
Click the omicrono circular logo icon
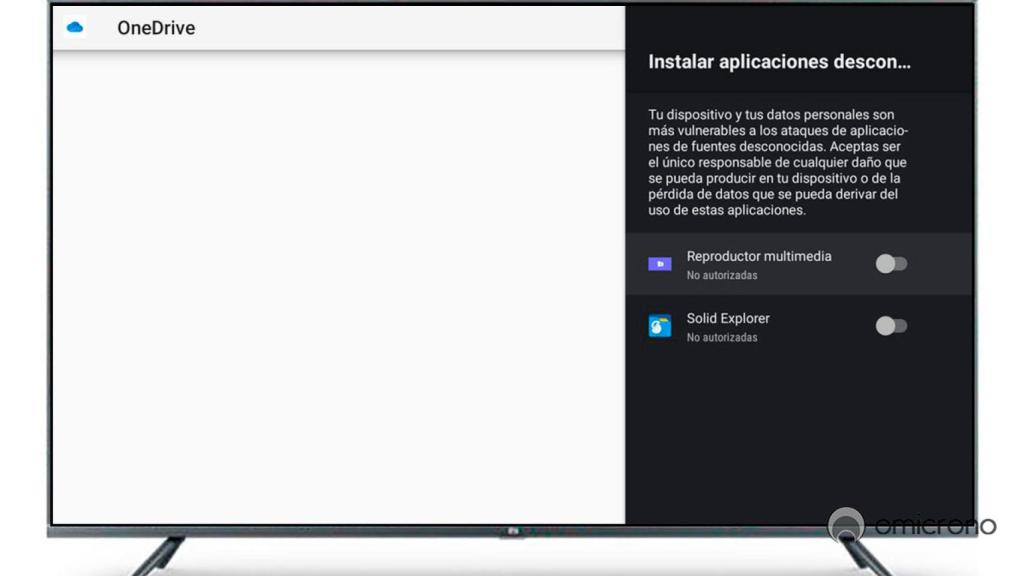pyautogui.click(x=846, y=525)
